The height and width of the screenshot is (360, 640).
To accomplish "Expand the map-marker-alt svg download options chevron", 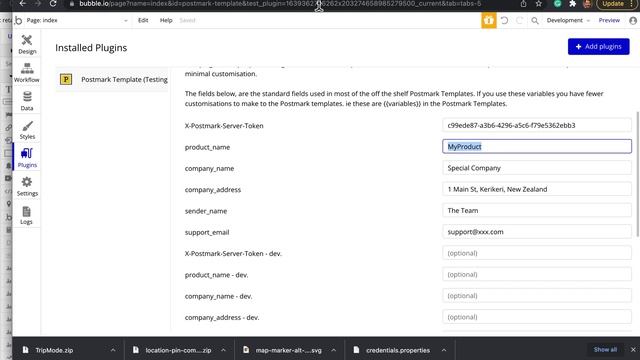I will (333, 350).
